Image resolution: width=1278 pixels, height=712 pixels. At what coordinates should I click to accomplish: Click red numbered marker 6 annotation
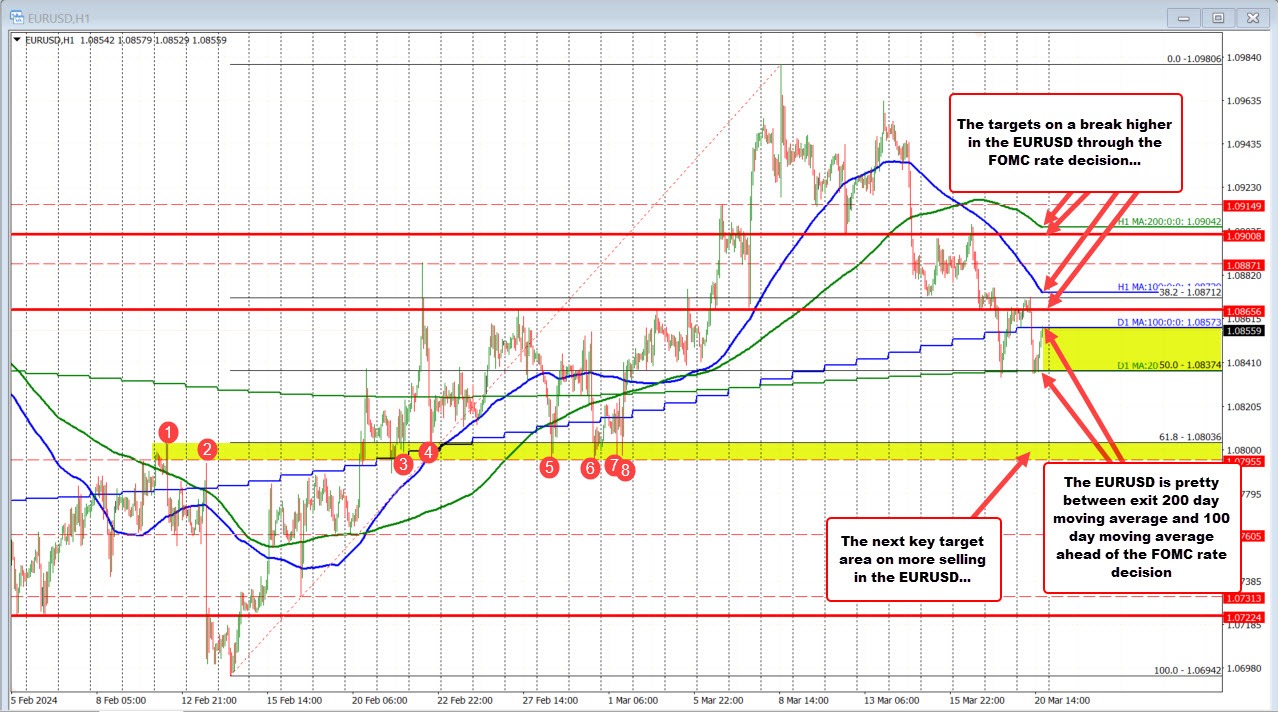590,468
